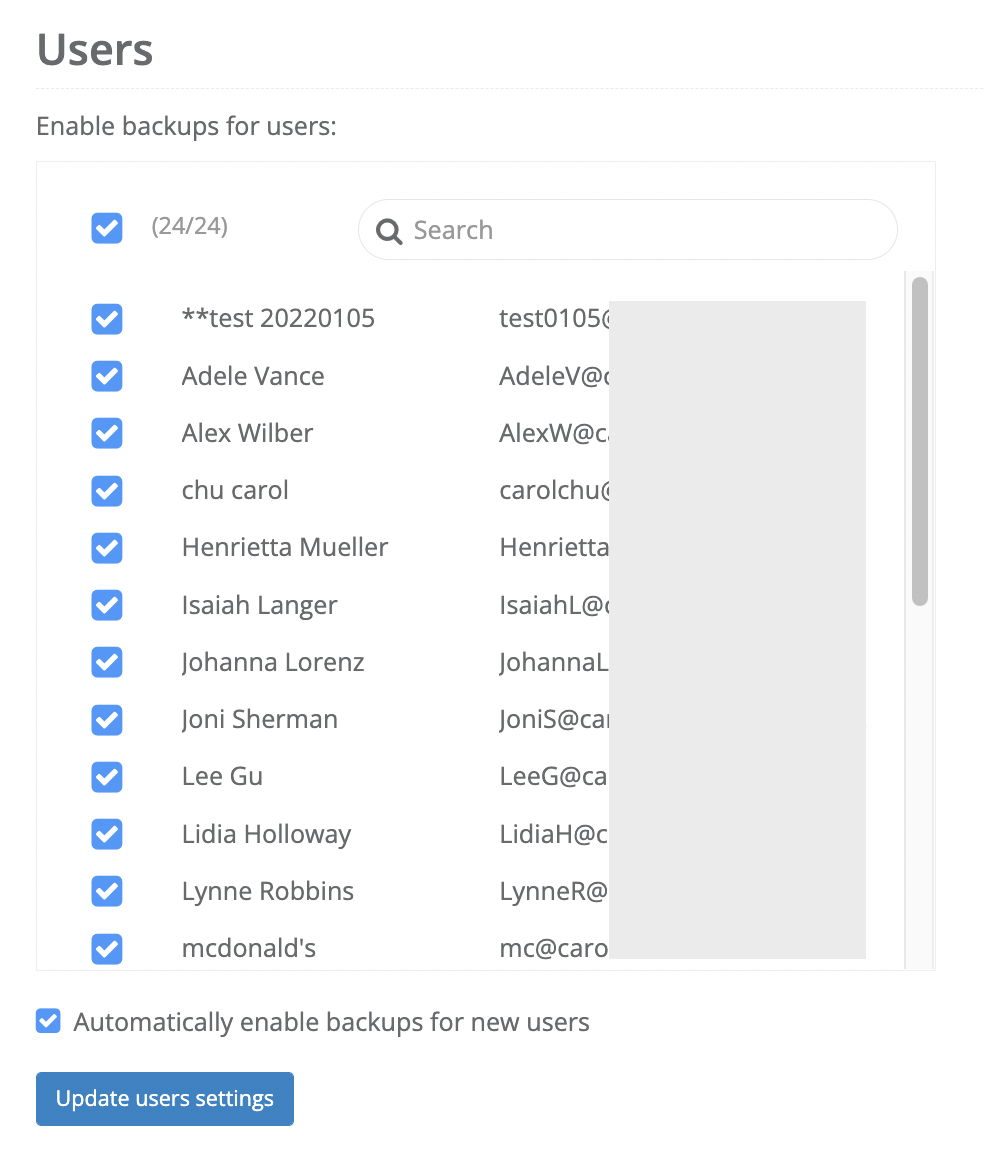Toggle backup checkbox for mcdonald's
The width and height of the screenshot is (984, 1154).
click(x=107, y=948)
